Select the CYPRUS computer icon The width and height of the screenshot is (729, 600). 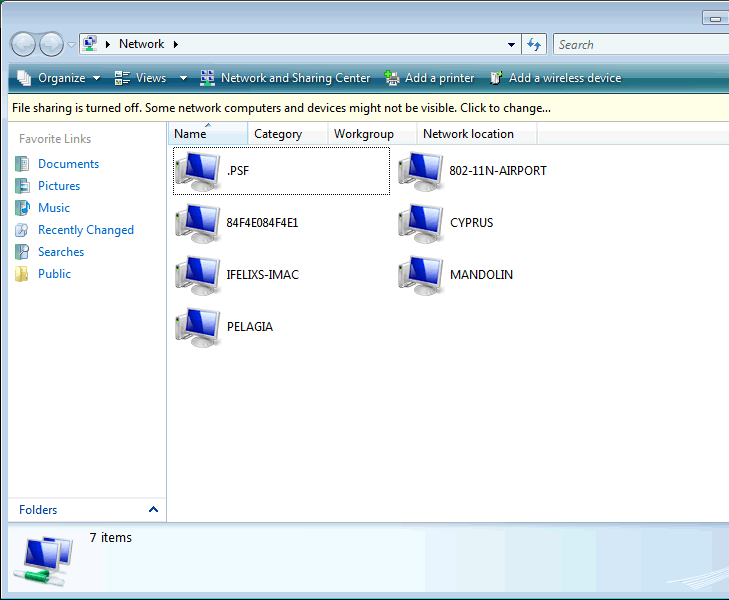421,223
